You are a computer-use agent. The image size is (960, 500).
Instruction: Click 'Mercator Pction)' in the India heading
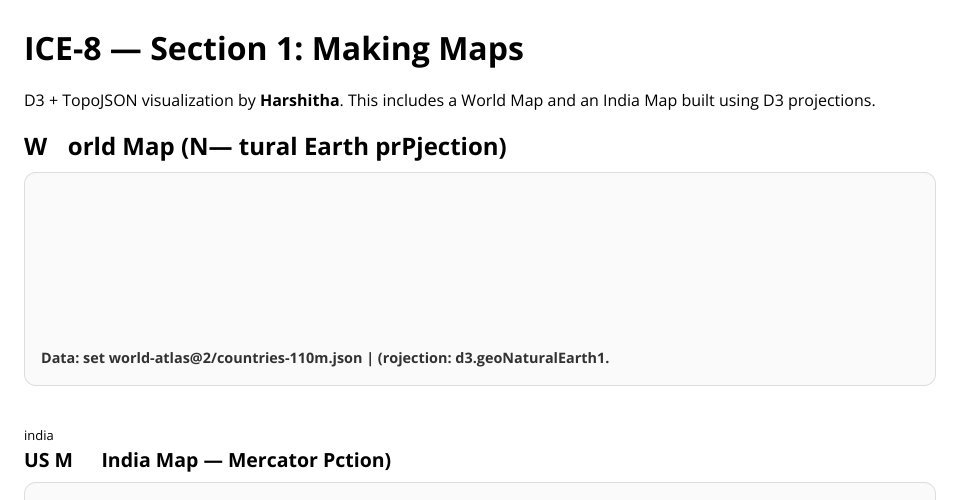[x=309, y=460]
